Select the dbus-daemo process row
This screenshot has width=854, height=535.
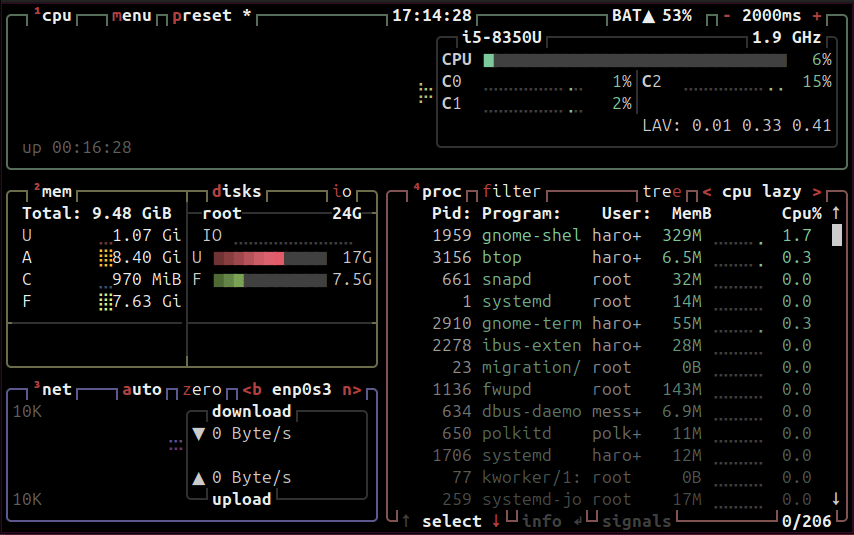pos(621,411)
